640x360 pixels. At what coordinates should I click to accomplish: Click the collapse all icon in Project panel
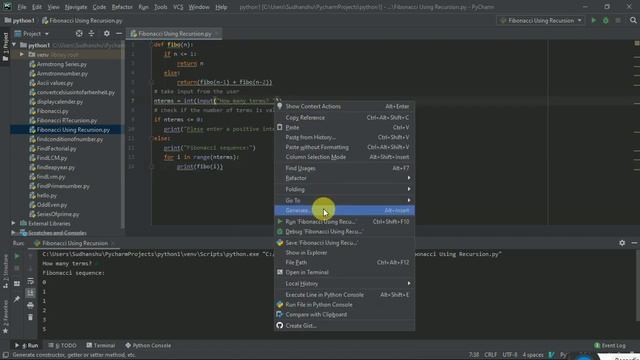[91, 33]
